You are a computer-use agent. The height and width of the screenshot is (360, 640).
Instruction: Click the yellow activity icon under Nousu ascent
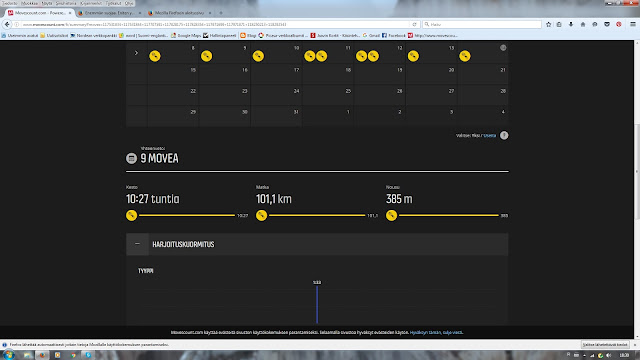tap(391, 215)
